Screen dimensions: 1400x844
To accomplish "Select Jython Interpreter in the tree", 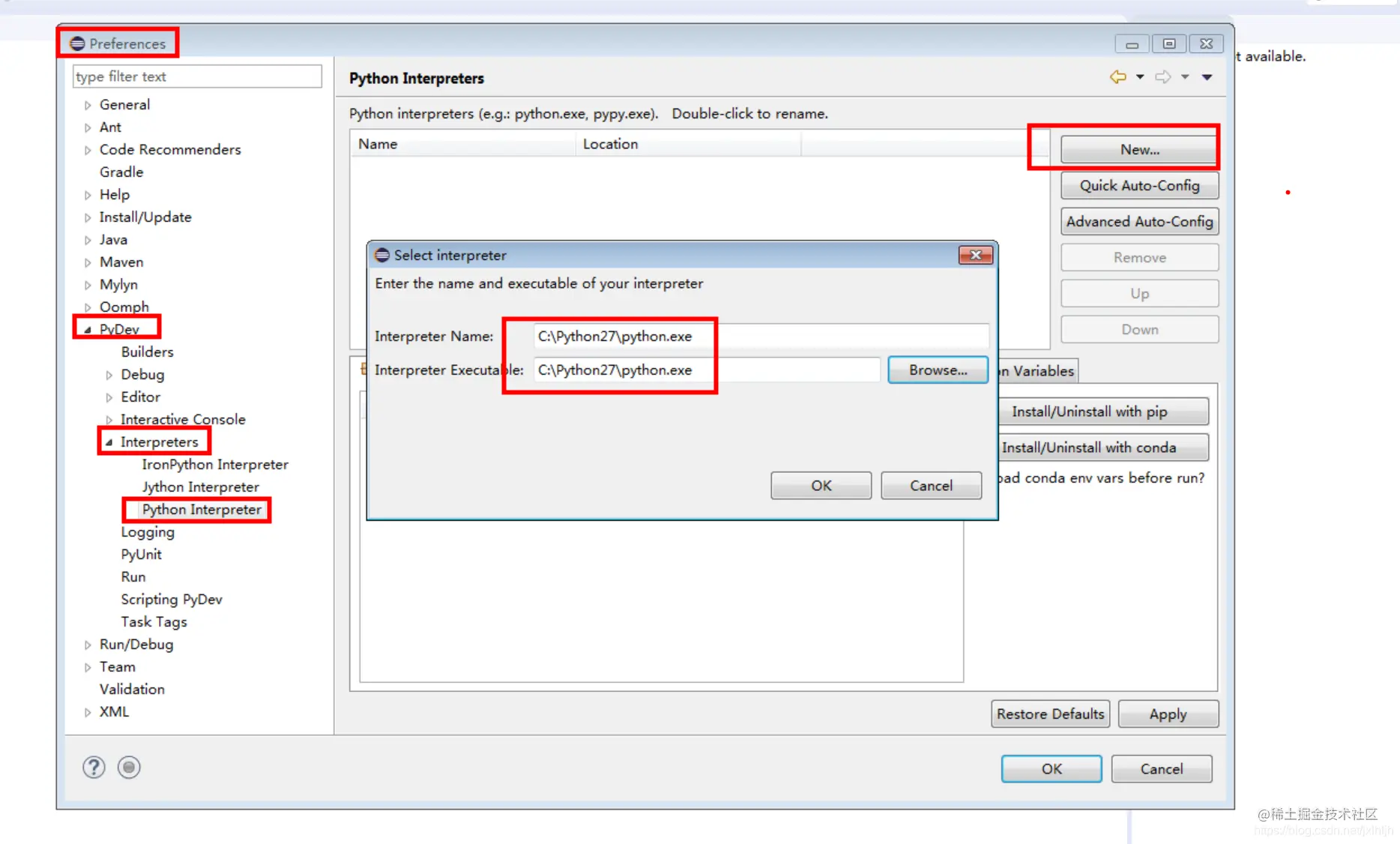I will (x=201, y=486).
